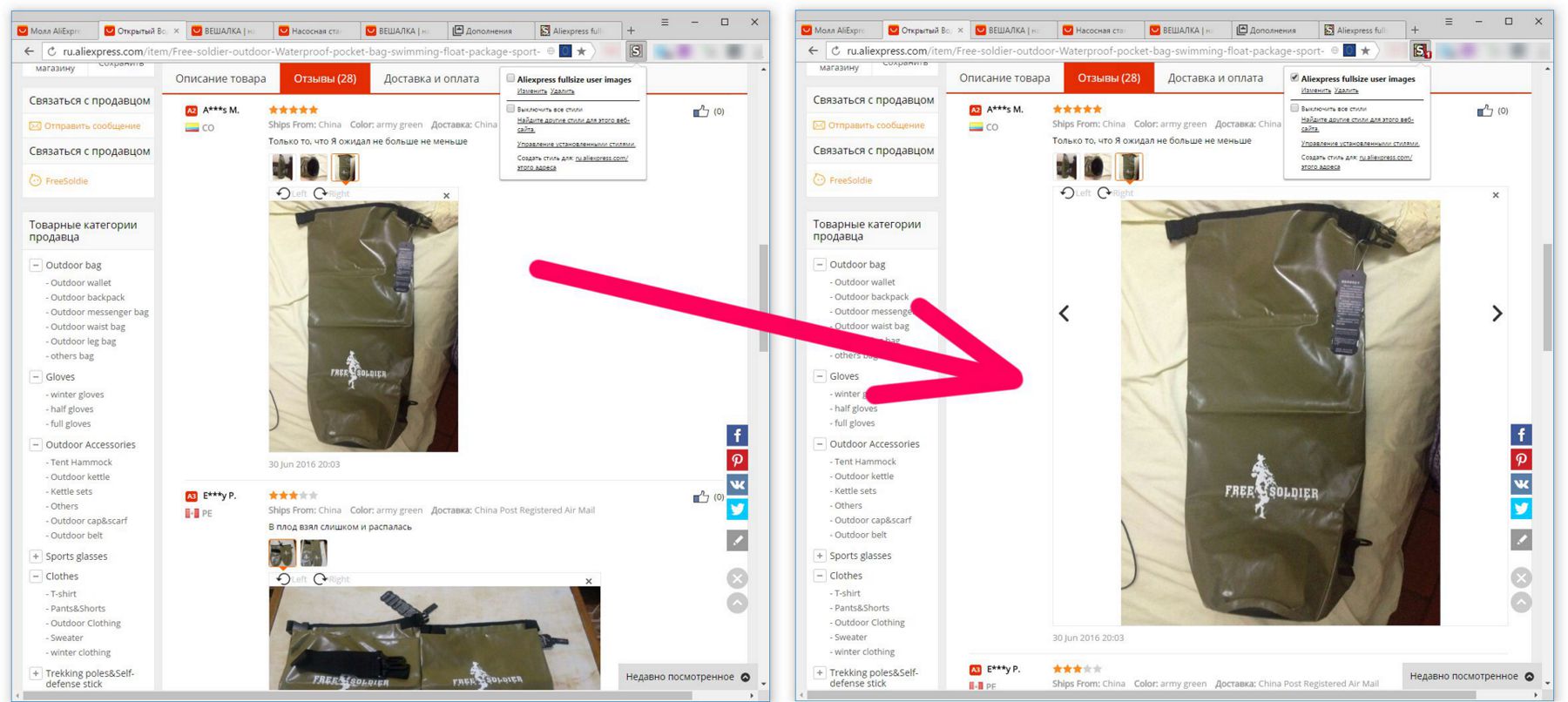Image resolution: width=1568 pixels, height=702 pixels.
Task: Collapse the Outdoor bag category in right window
Action: [x=820, y=264]
